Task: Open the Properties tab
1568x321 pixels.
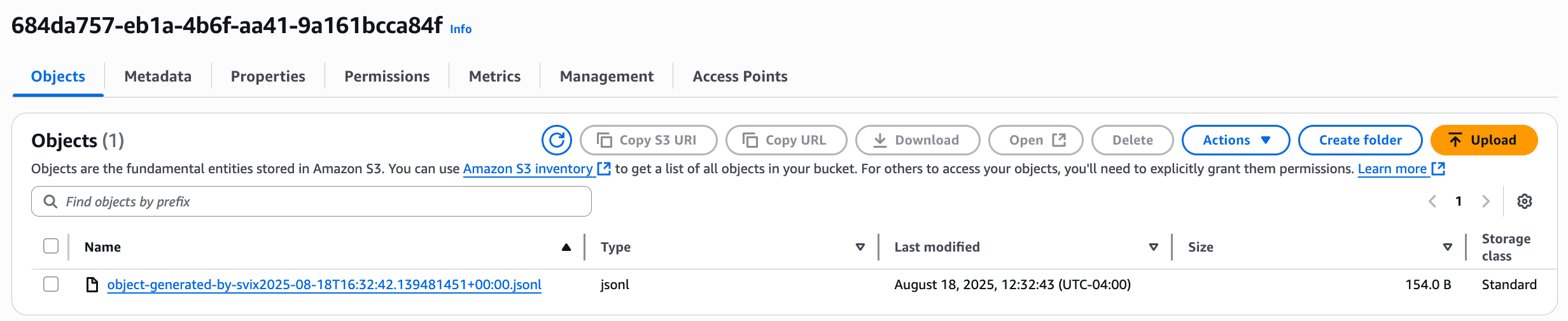Action: click(268, 76)
